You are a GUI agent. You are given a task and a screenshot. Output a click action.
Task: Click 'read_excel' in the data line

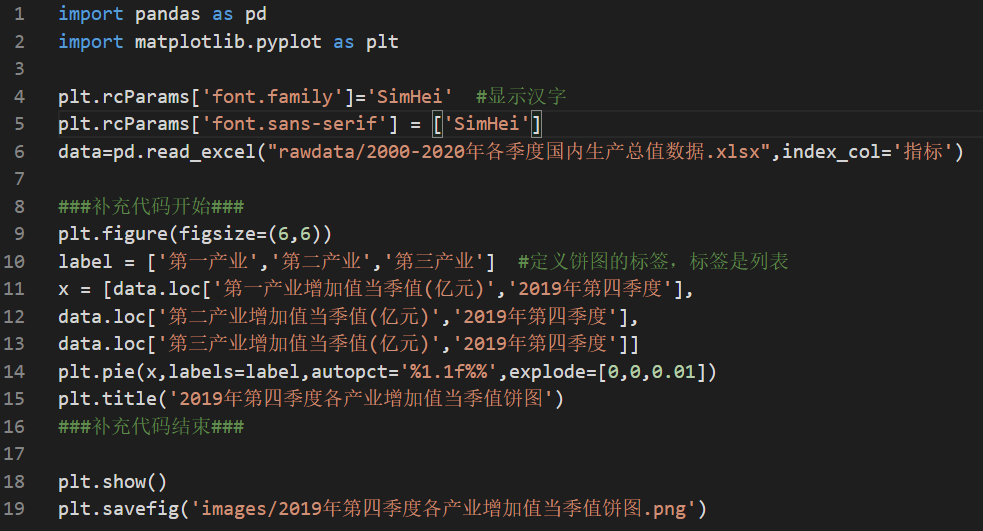coord(216,152)
